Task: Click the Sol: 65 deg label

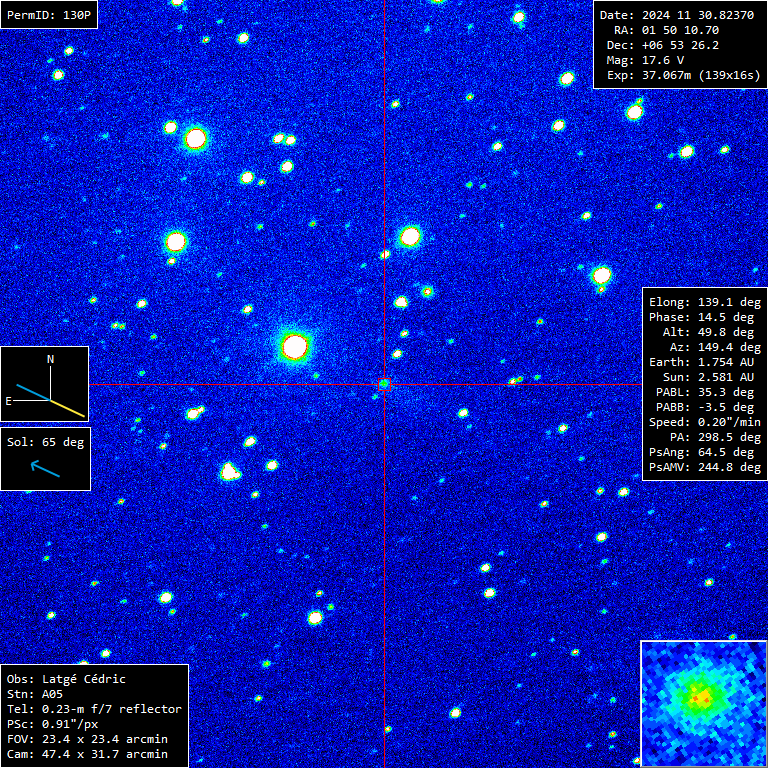Action: [x=46, y=441]
